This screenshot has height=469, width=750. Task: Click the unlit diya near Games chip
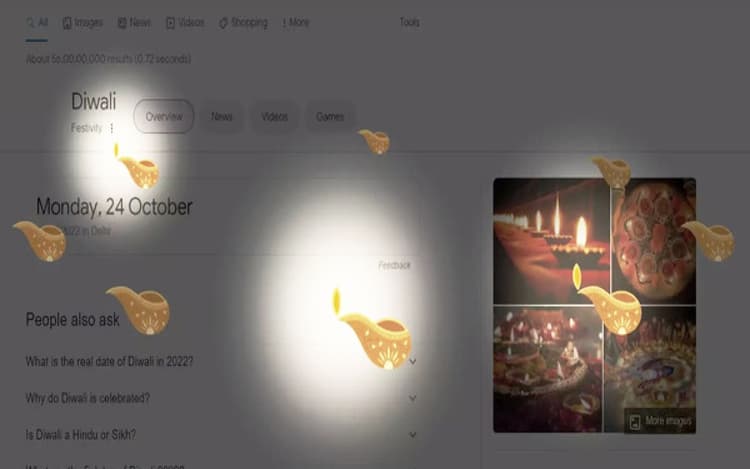374,142
